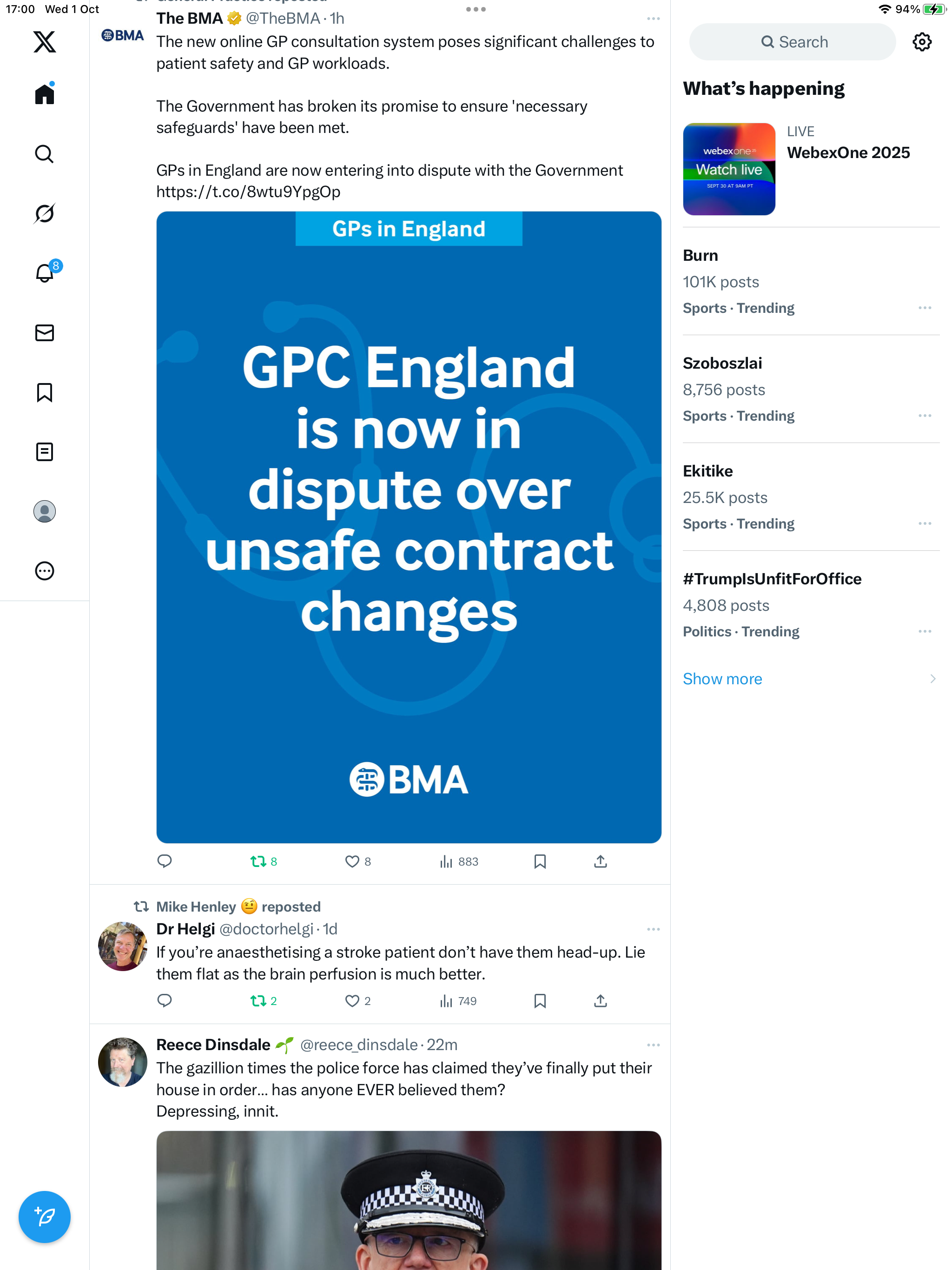This screenshot has height=1270, width=952.
Task: Open the #TrumpIsUnfitForOffice trend
Action: (x=772, y=579)
